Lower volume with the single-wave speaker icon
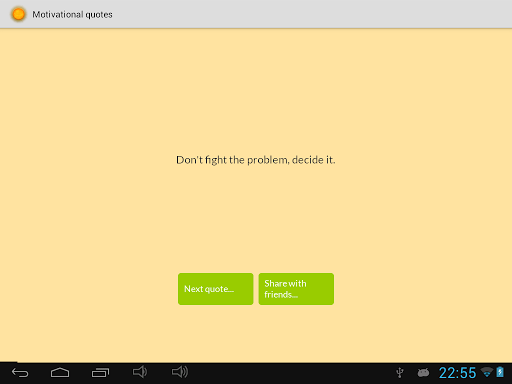This screenshot has height=384, width=512. (140, 372)
